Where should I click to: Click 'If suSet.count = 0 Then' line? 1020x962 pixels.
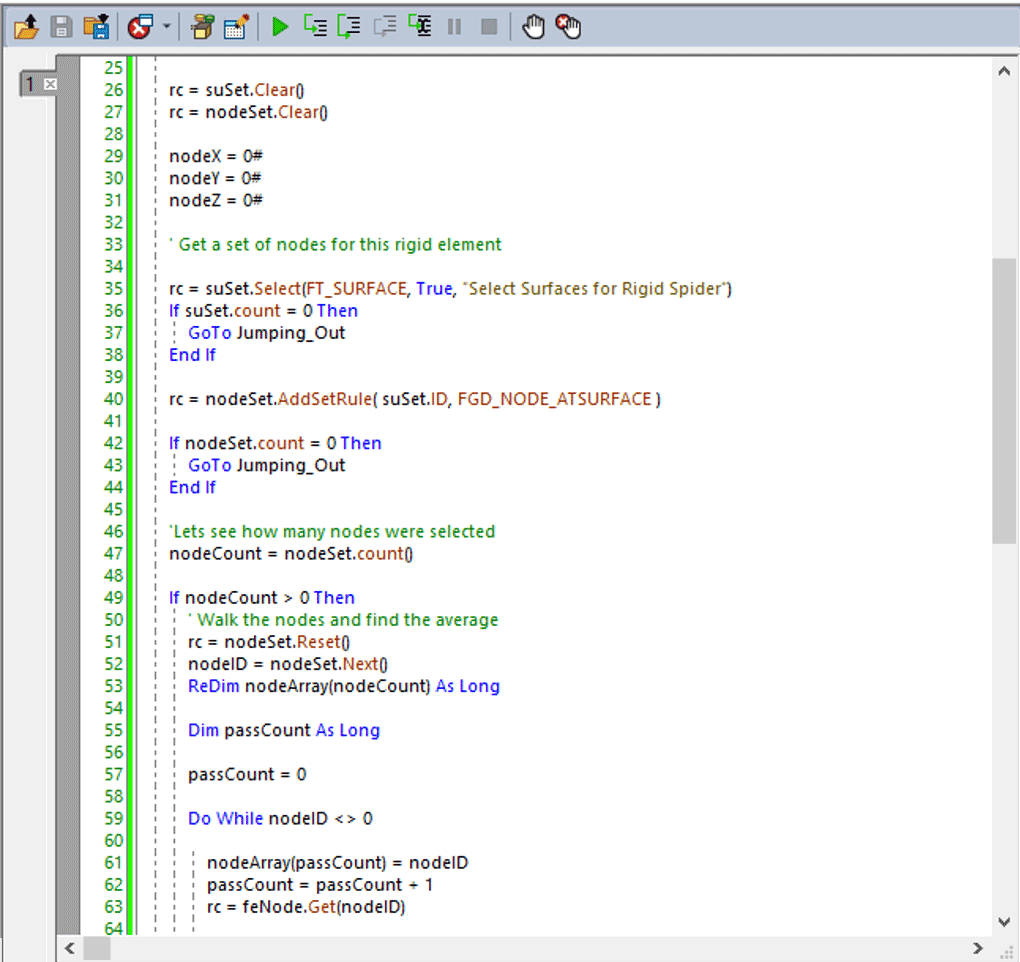263,311
